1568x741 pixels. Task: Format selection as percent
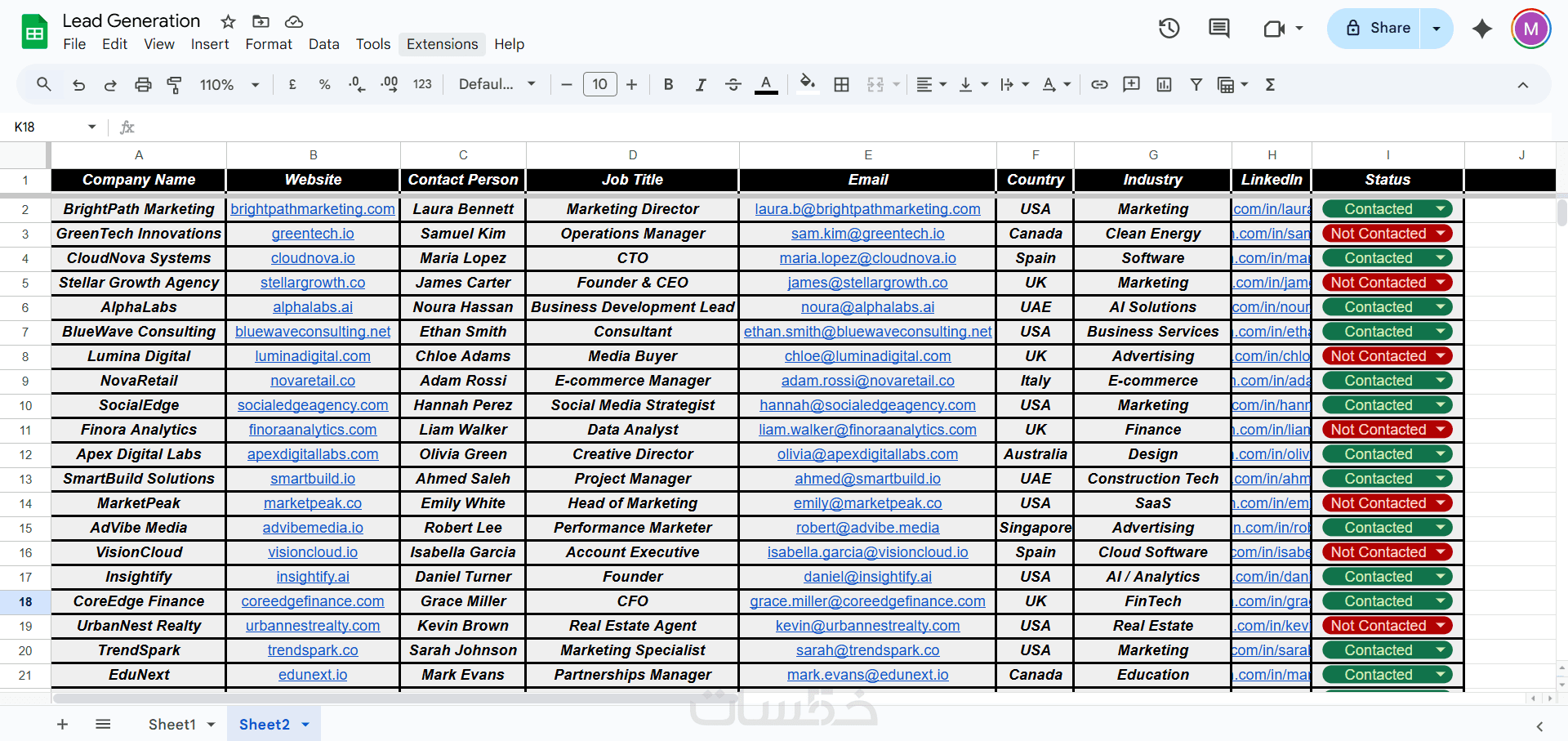324,84
